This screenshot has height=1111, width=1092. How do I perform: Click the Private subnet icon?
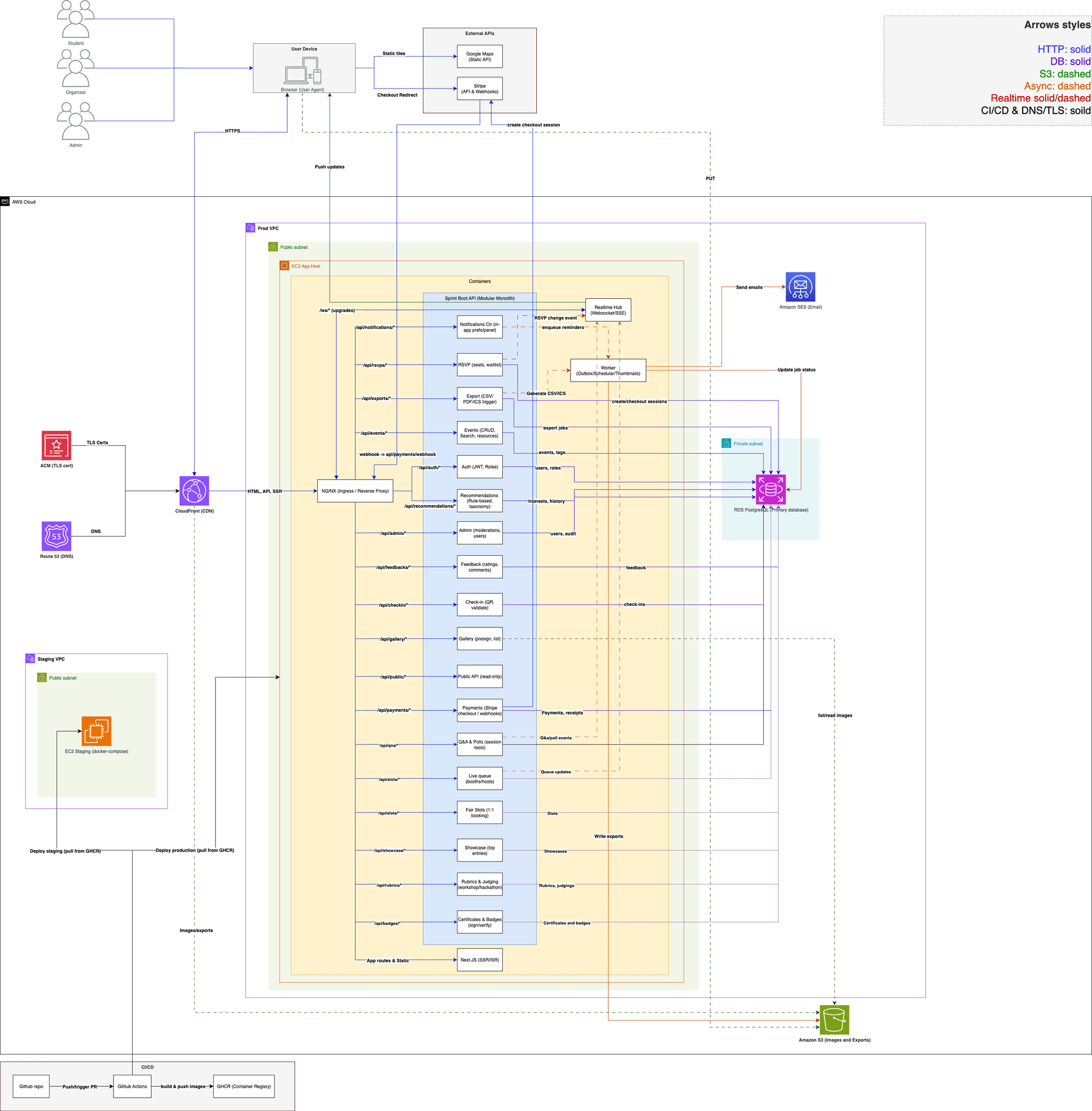[x=726, y=443]
